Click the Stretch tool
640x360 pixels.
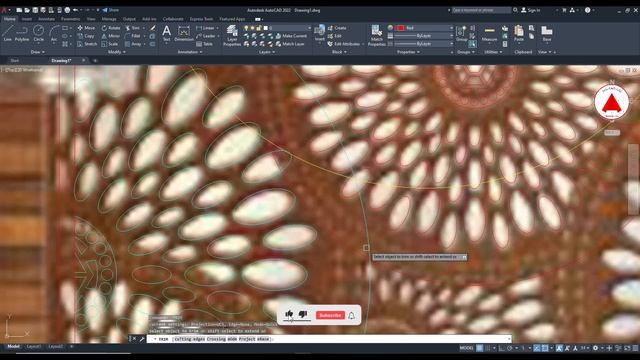[x=87, y=44]
